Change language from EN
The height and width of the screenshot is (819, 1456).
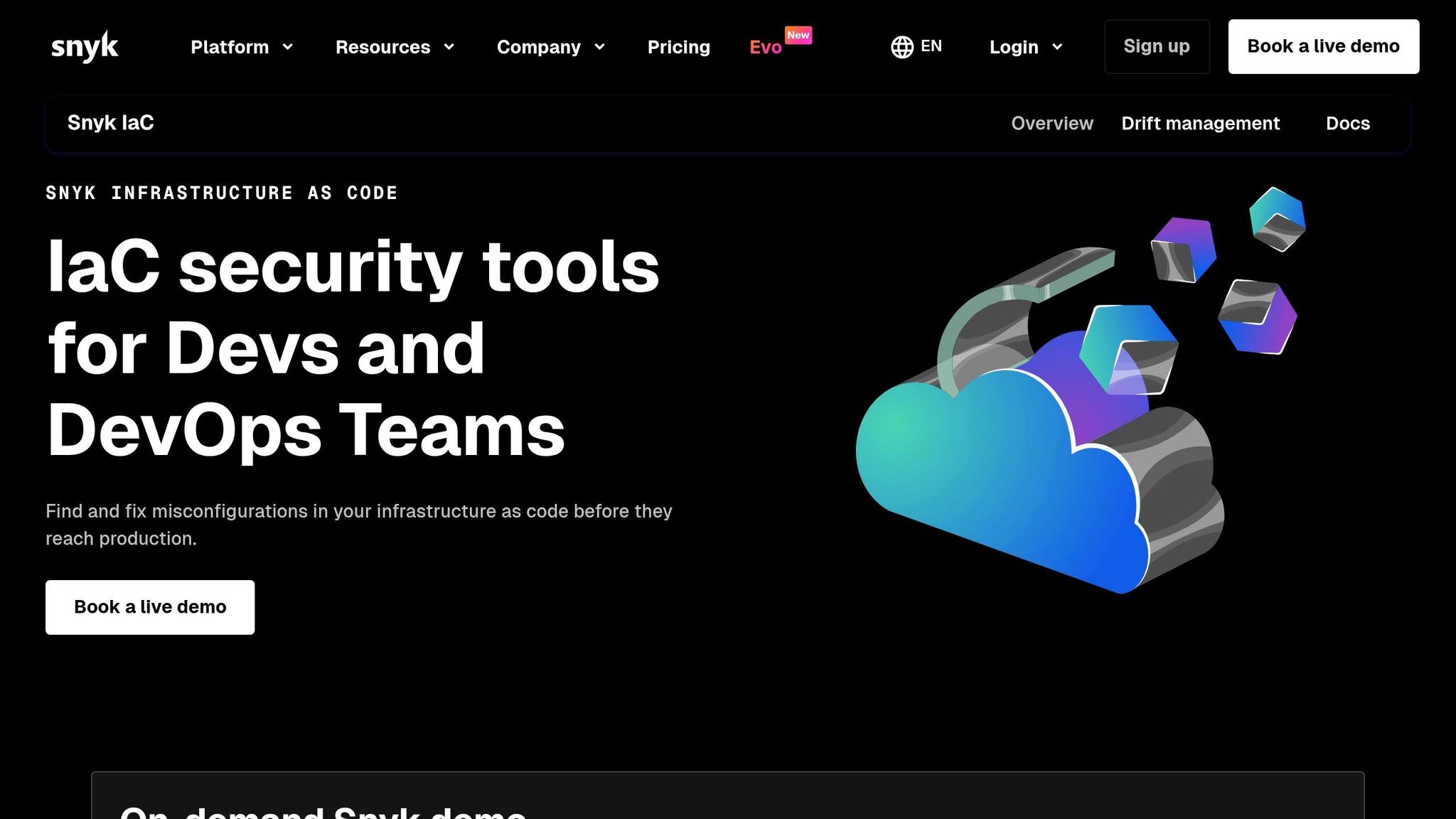pos(931,46)
